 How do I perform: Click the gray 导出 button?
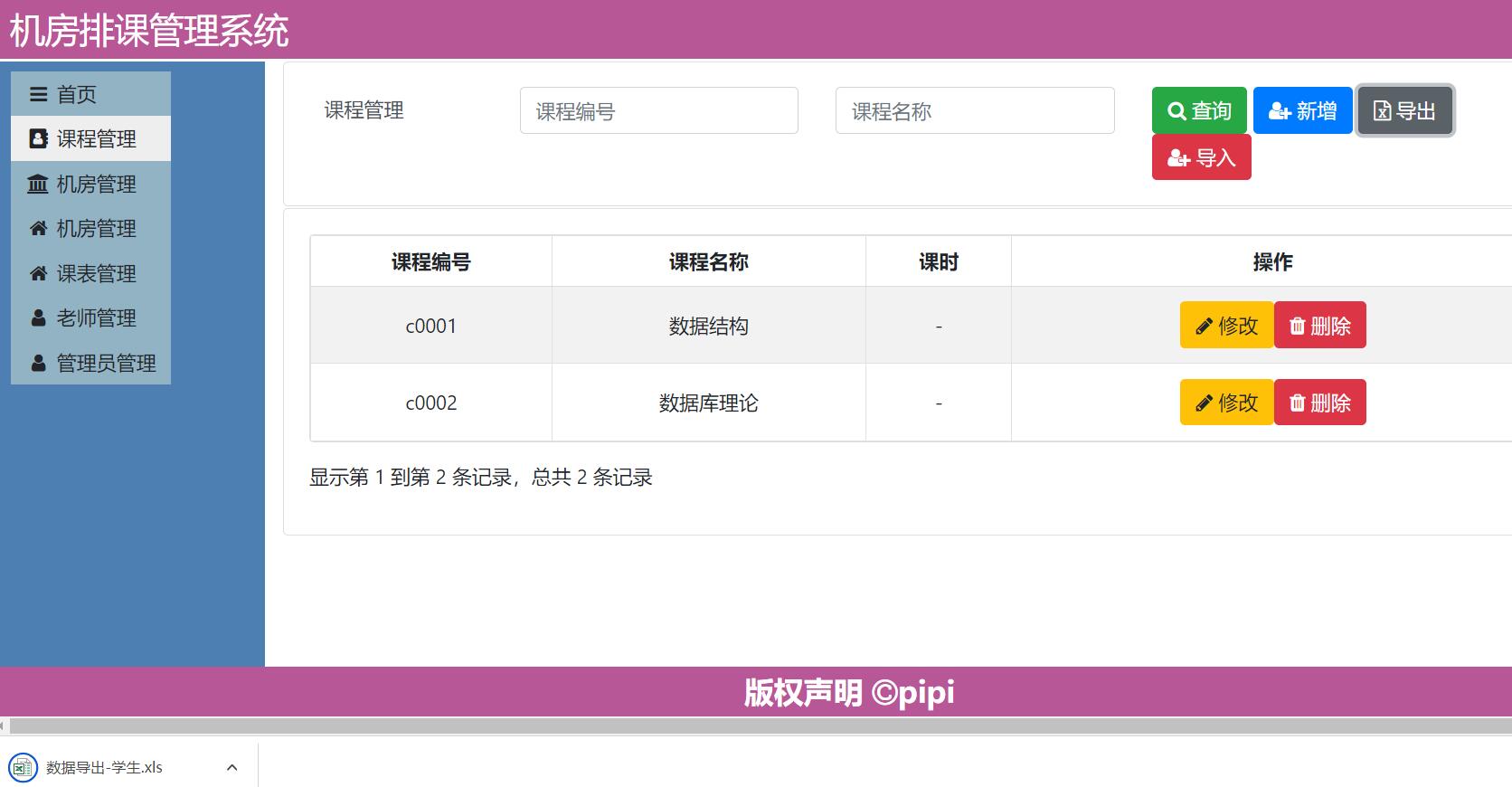[x=1405, y=110]
